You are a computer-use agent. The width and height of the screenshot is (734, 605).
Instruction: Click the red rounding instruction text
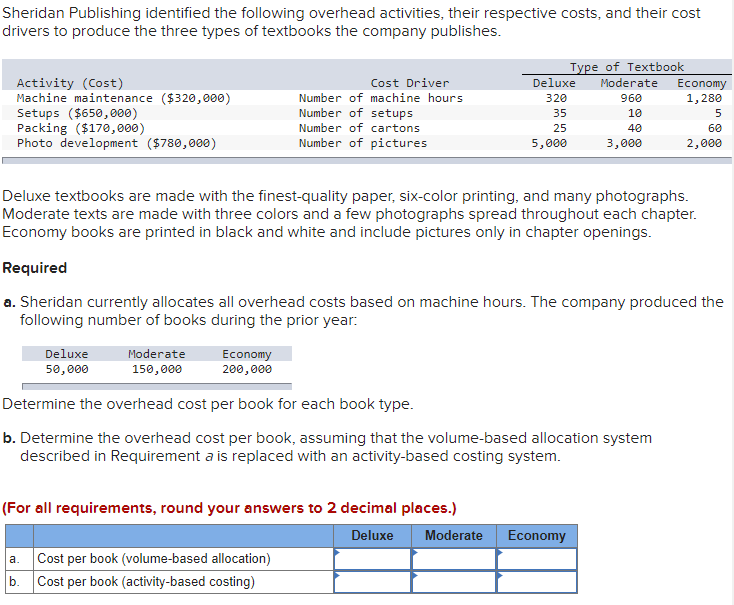[x=229, y=508]
